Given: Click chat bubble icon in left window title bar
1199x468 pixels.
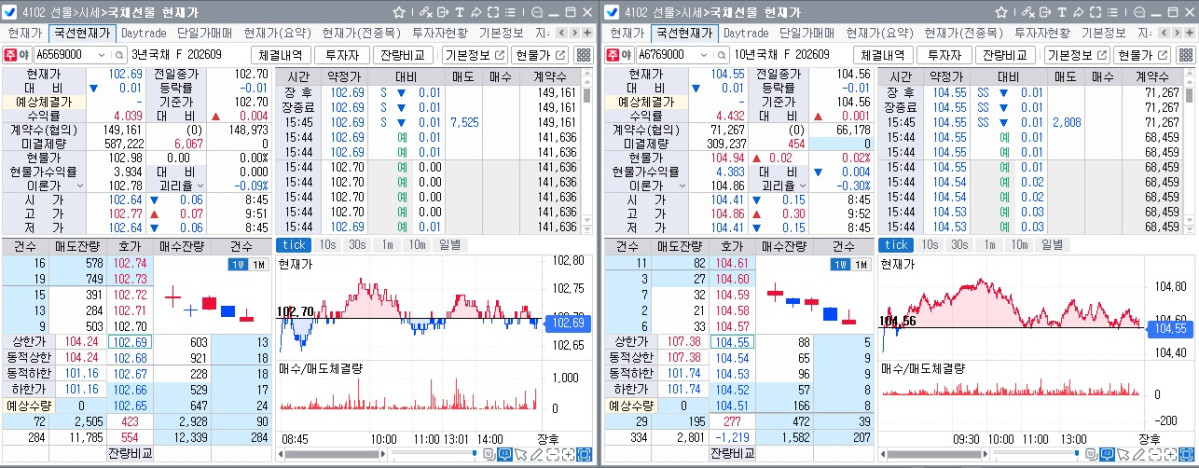Looking at the screenshot, I should 537,12.
